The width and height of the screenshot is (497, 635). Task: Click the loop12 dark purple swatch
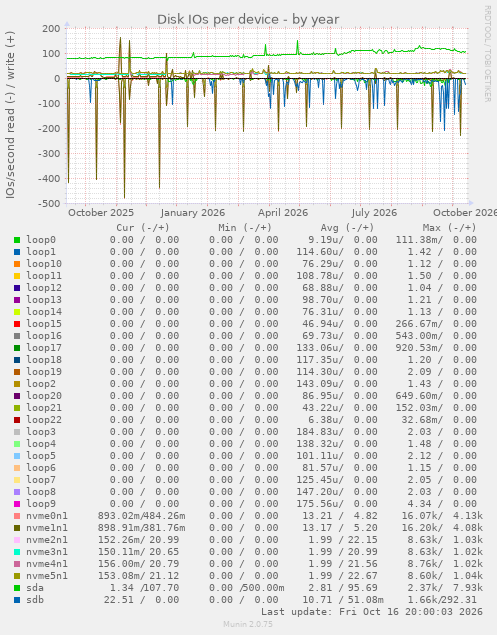tap(17, 288)
